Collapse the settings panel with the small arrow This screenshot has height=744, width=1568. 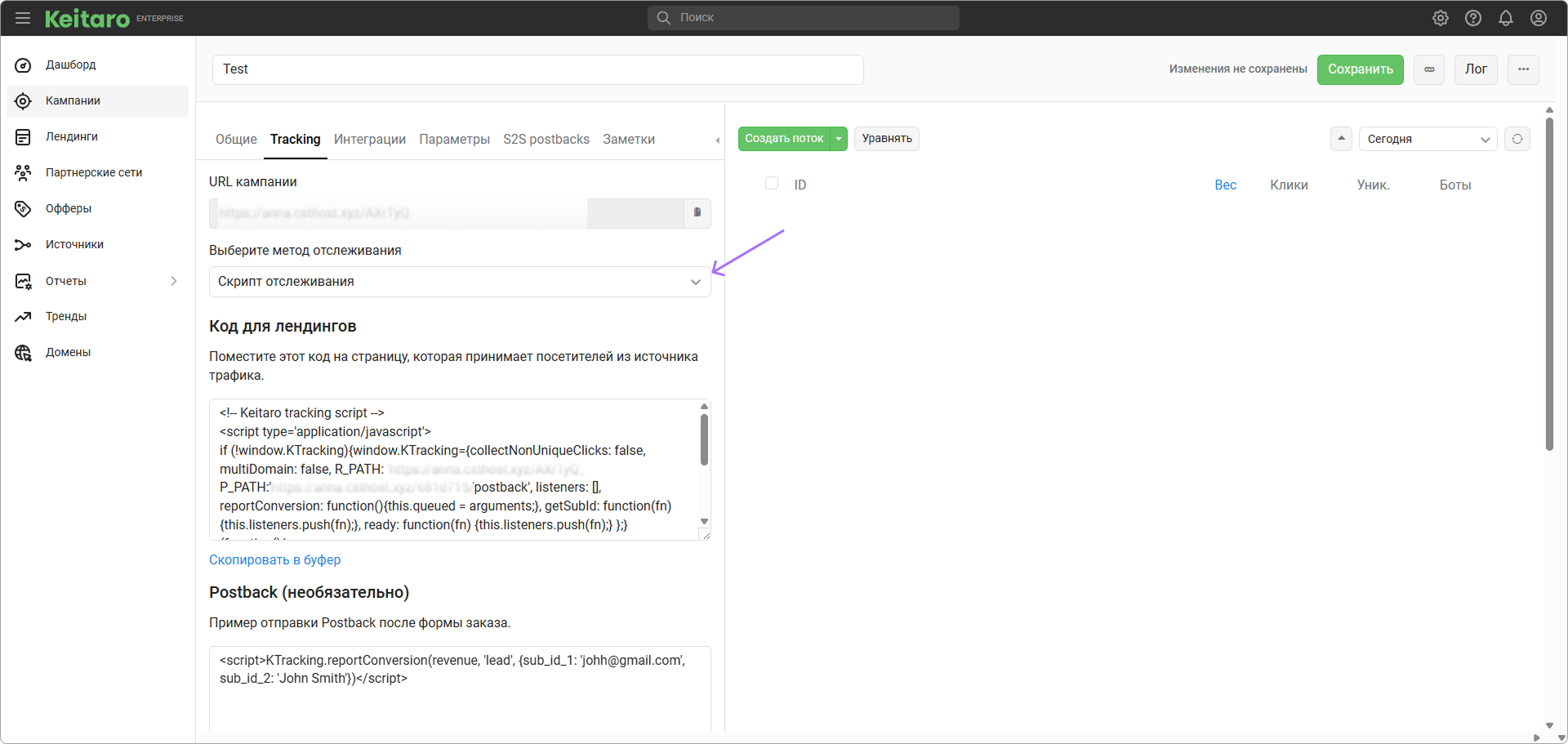tap(718, 140)
